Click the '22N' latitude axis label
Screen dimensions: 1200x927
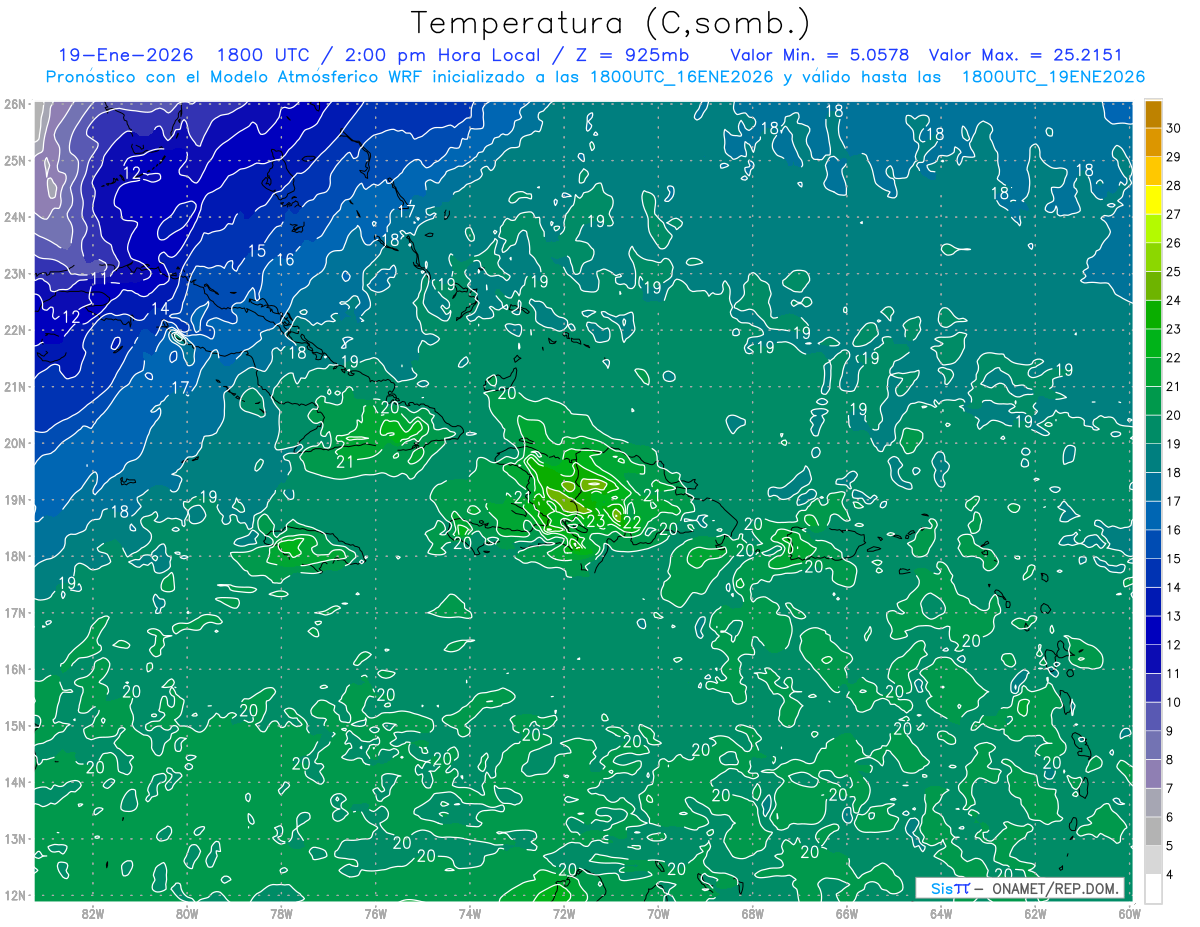click(14, 330)
